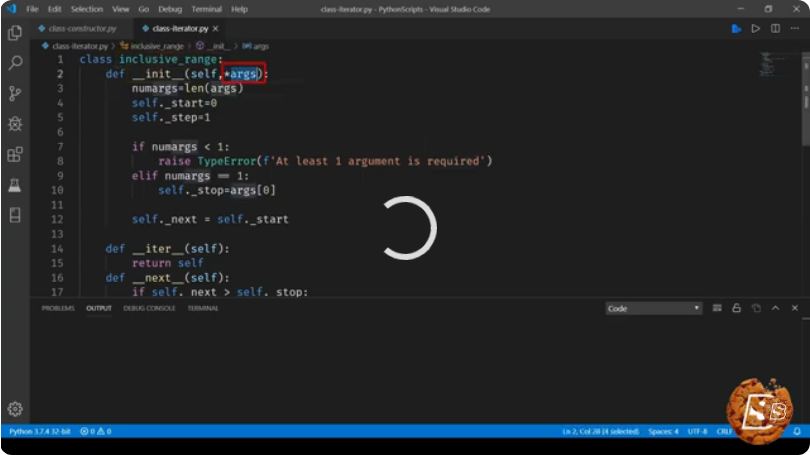Screen dimensions: 810x455
Task: Open editor More Actions ellipsis menu
Action: [x=795, y=29]
